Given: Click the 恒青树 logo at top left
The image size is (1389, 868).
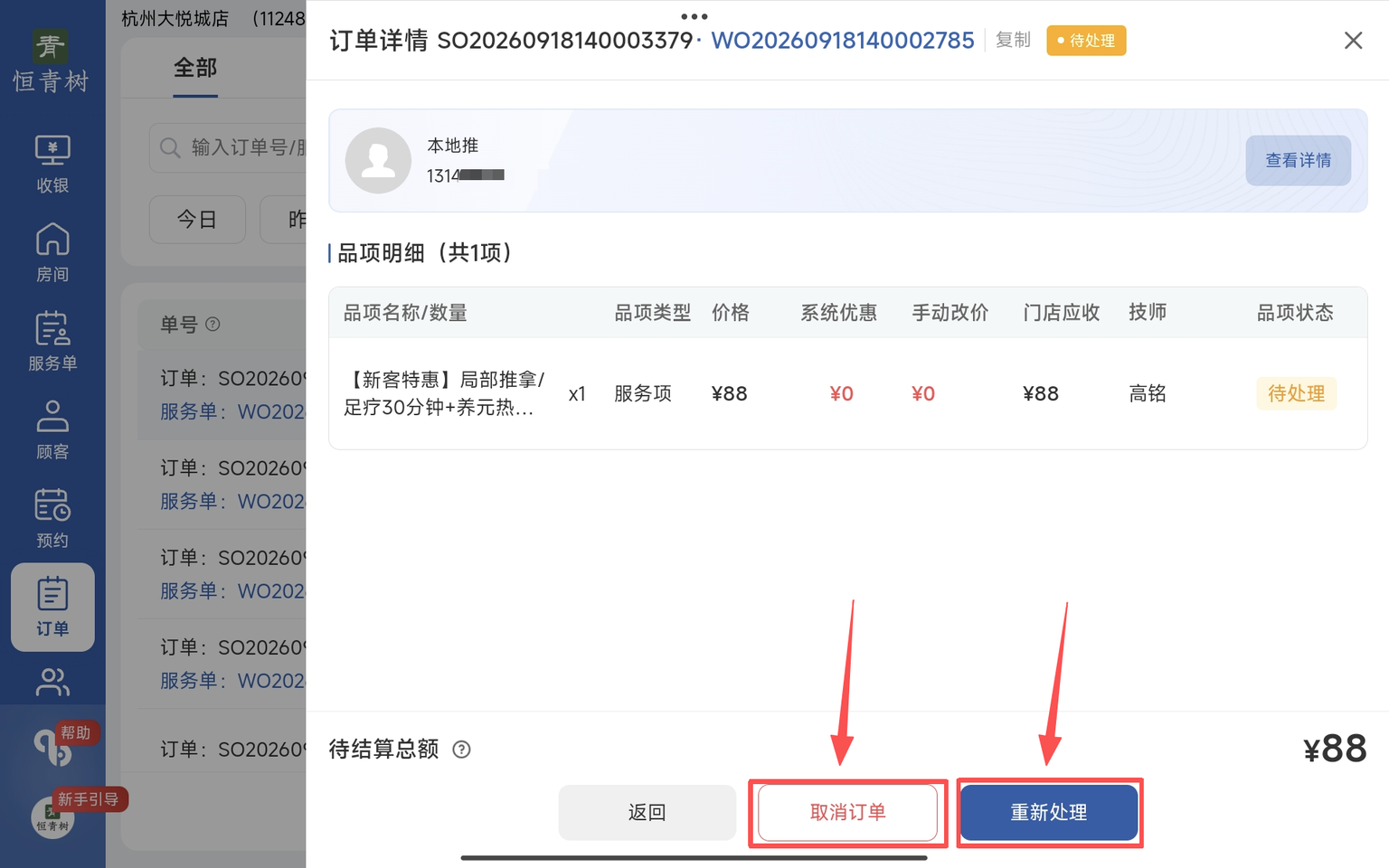Looking at the screenshot, I should pyautogui.click(x=51, y=61).
